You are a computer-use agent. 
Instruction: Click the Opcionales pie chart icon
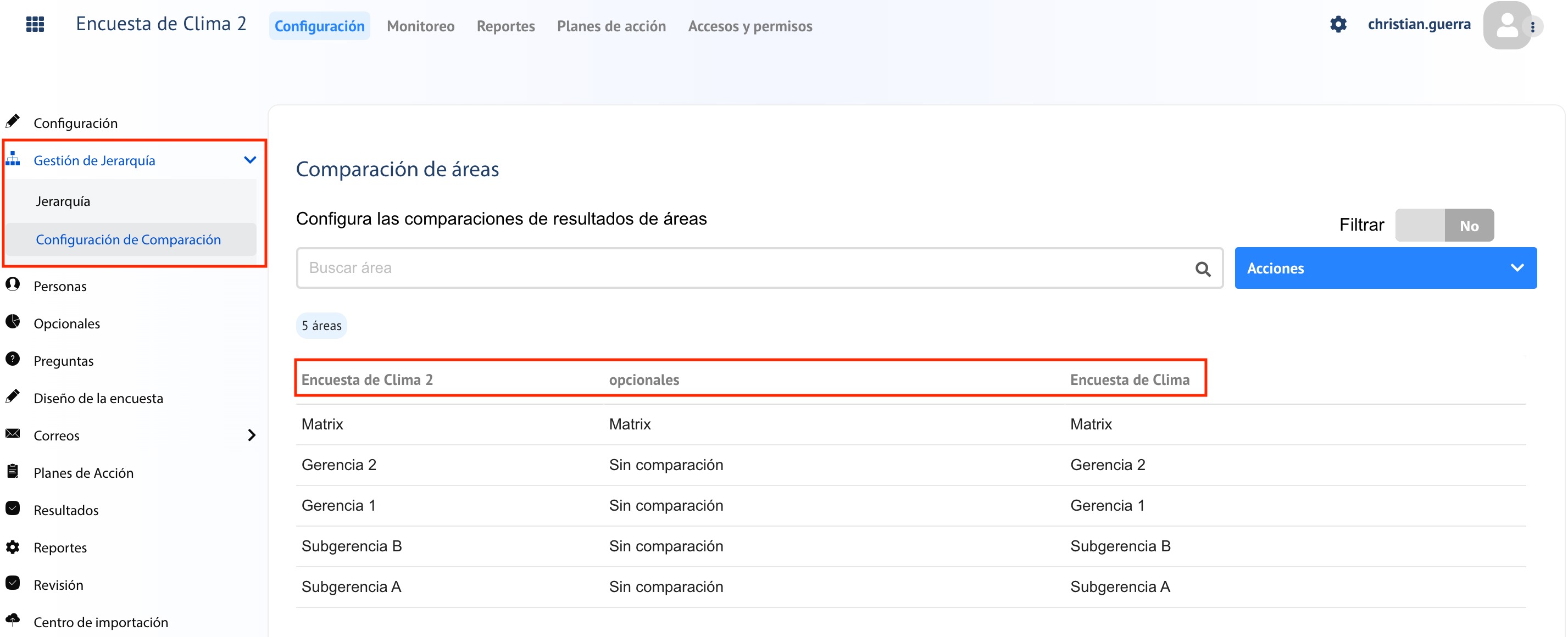point(13,322)
